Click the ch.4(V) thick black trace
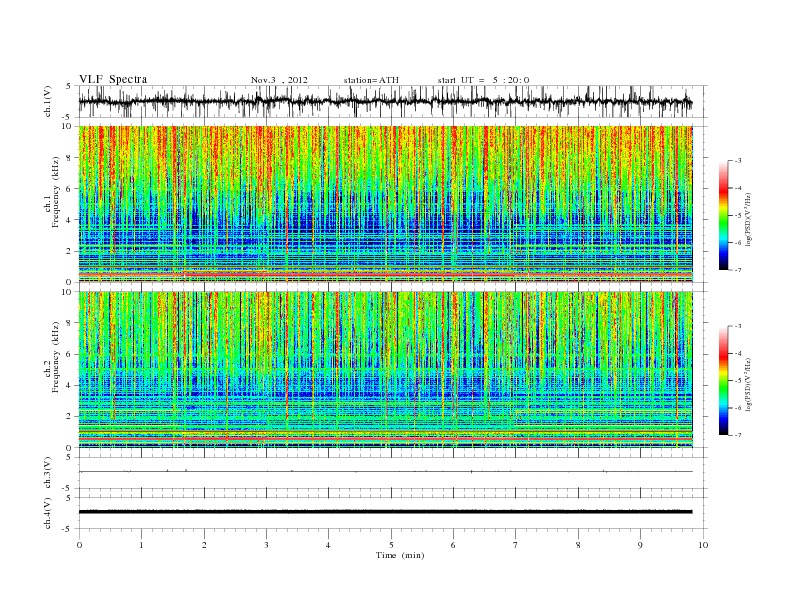The width and height of the screenshot is (792, 612). click(x=385, y=512)
